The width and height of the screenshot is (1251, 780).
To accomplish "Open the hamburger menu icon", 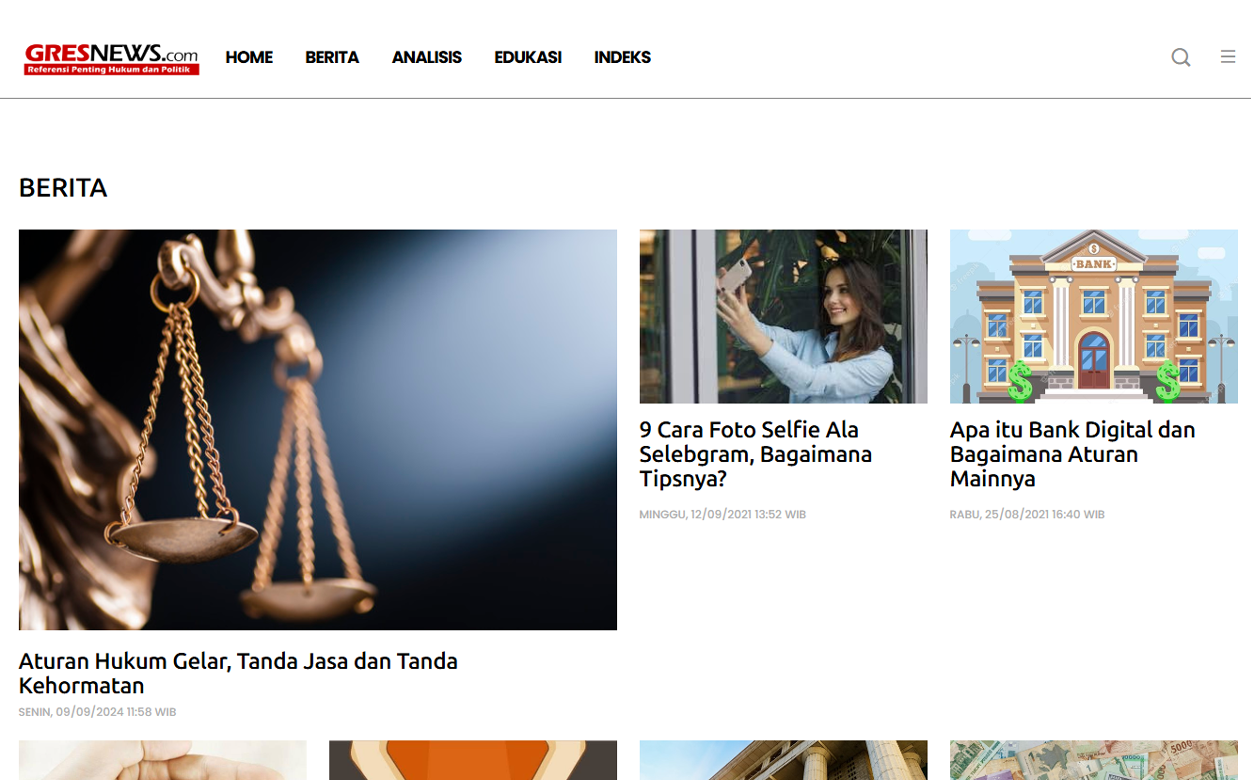I will 1228,57.
